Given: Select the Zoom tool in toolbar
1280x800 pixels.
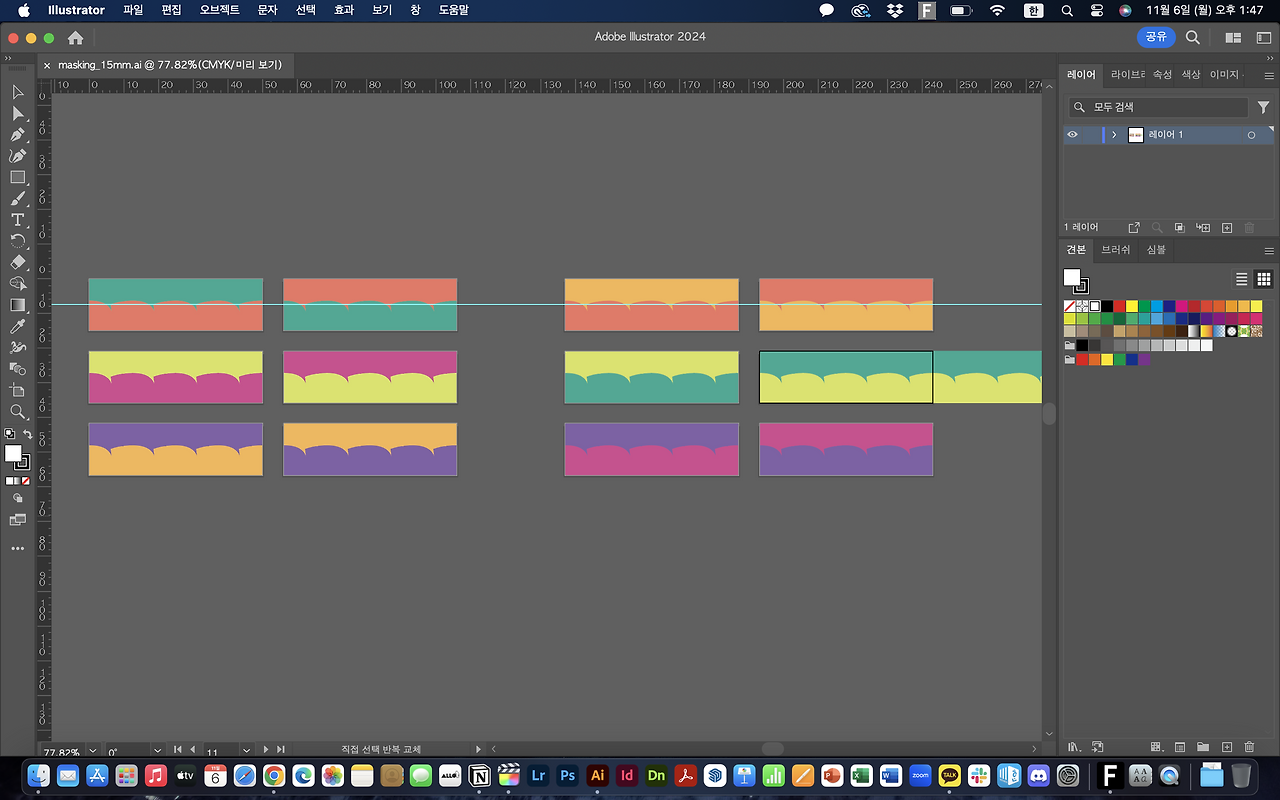Looking at the screenshot, I should tap(18, 411).
